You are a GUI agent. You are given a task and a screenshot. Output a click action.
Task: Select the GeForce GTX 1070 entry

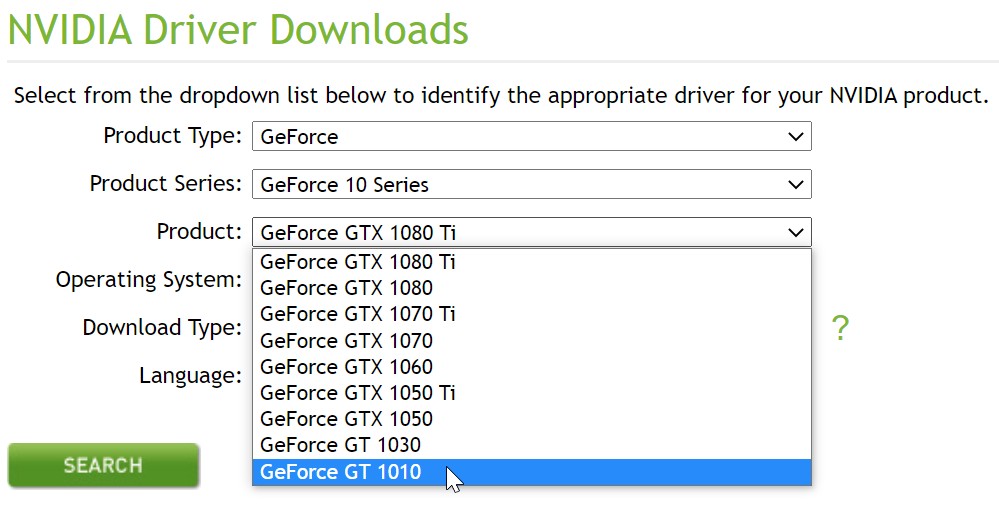pos(346,341)
